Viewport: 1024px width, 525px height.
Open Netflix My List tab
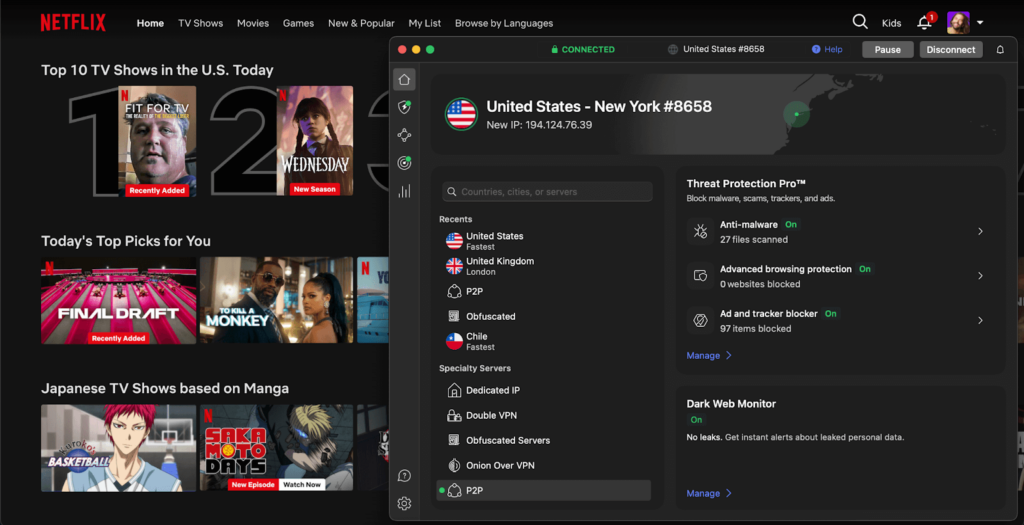click(x=424, y=23)
